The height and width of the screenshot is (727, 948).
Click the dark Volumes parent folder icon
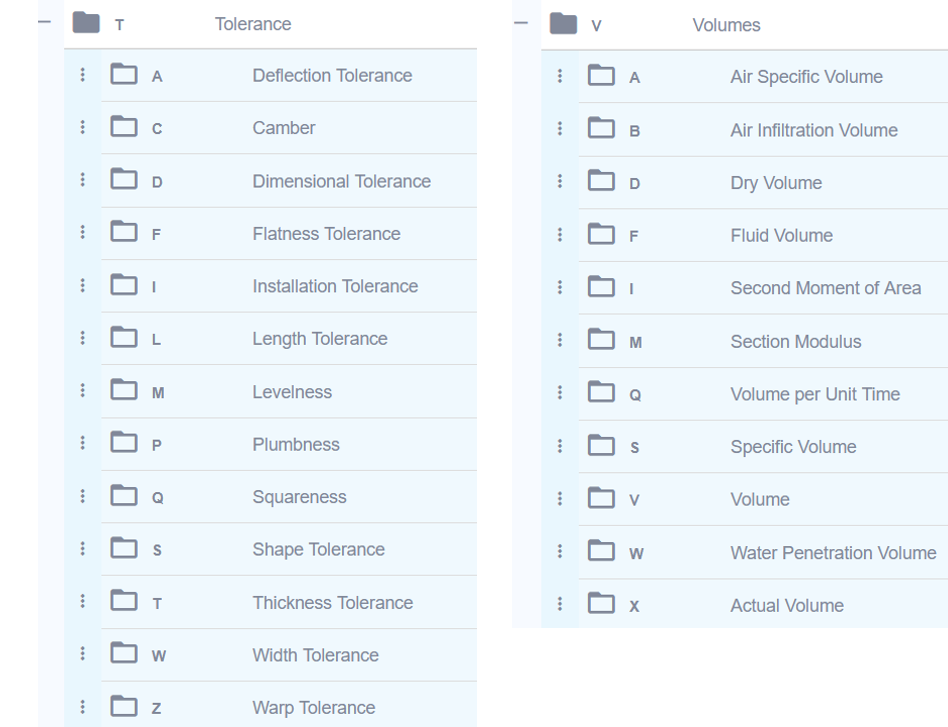[564, 24]
